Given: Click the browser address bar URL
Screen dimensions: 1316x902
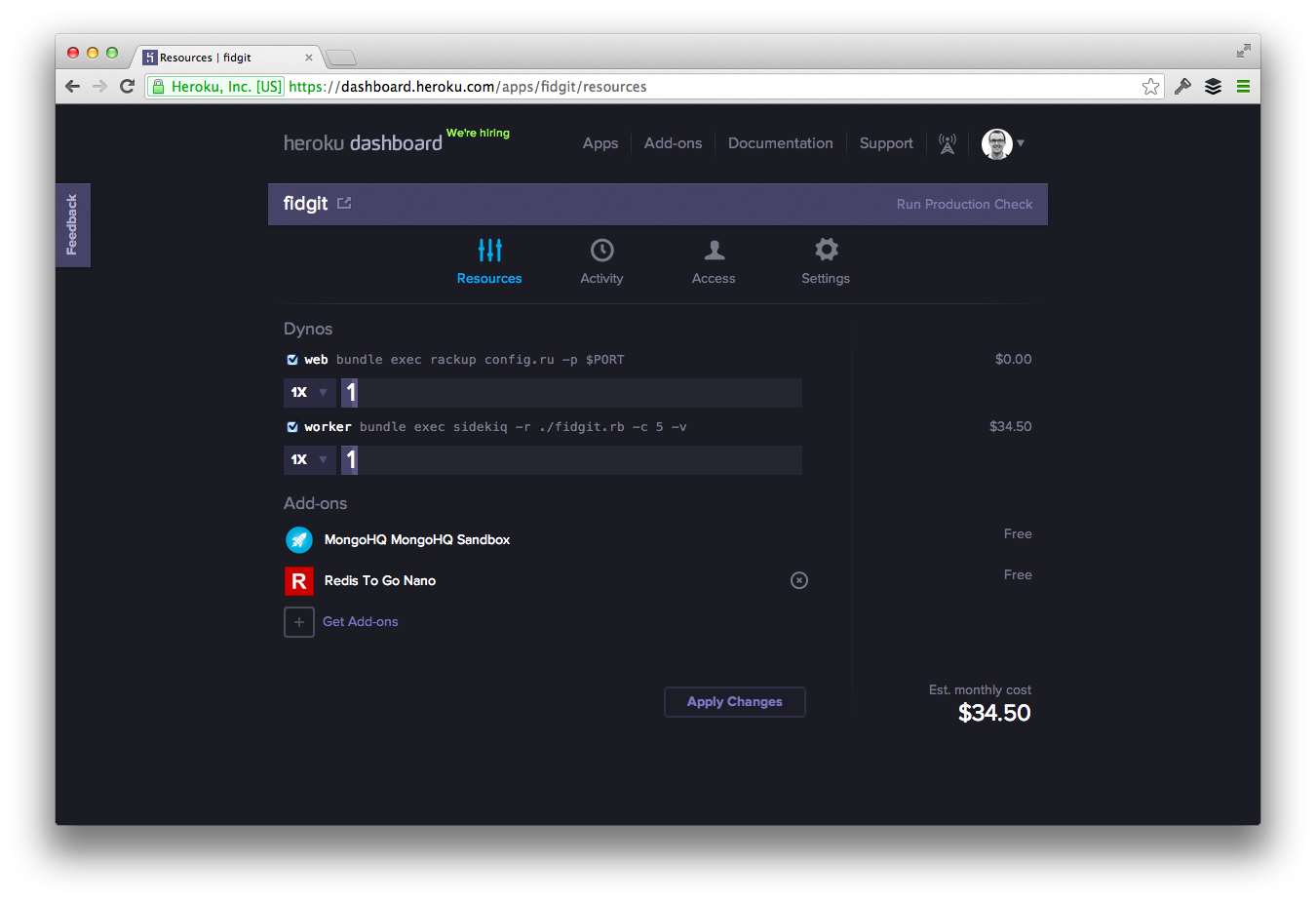Looking at the screenshot, I should 468,87.
